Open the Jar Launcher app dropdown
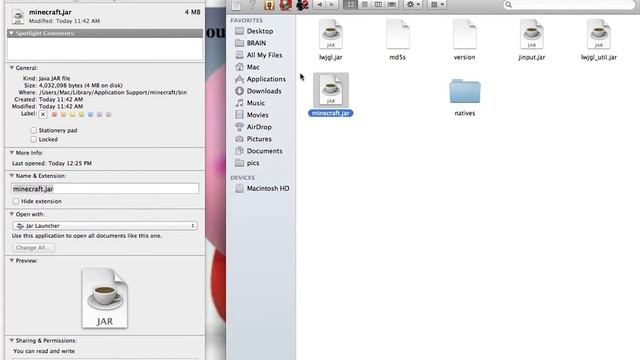The image size is (640, 360). coord(105,226)
